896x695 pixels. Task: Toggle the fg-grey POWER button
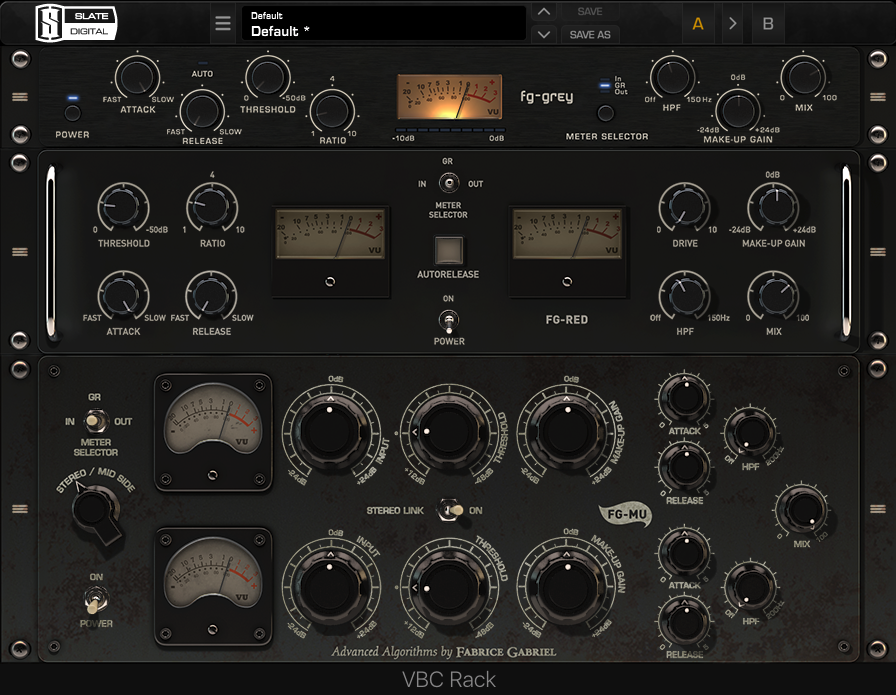click(73, 113)
